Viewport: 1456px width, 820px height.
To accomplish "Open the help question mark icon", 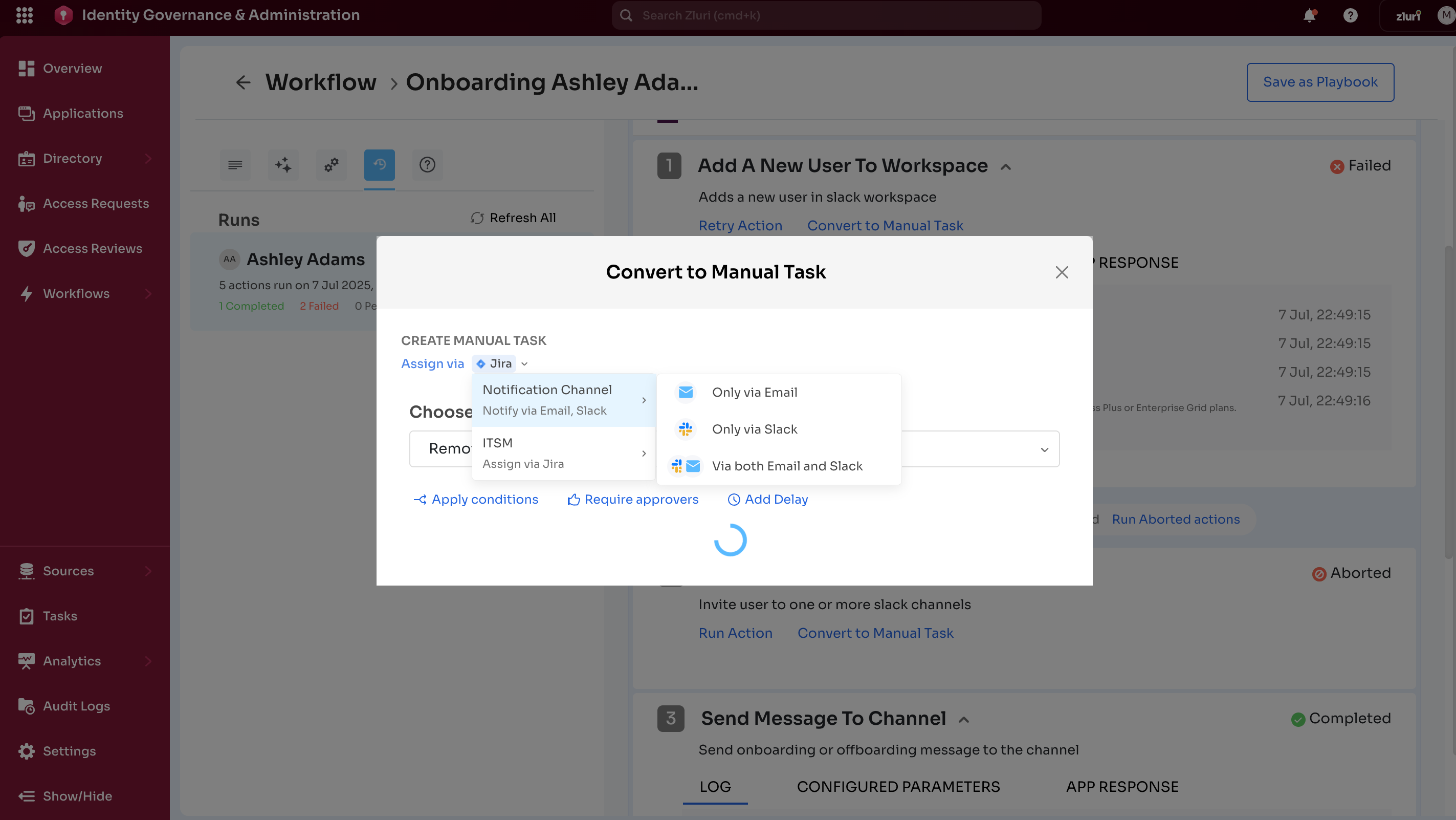I will (x=1350, y=16).
